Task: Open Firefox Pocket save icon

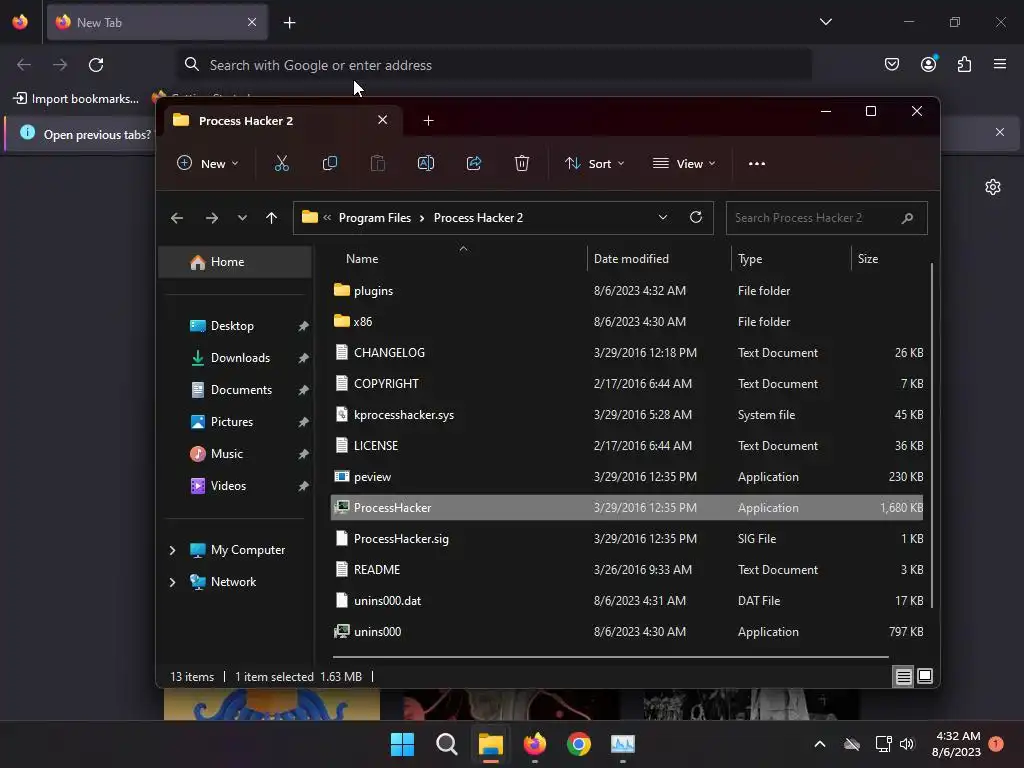Action: [x=891, y=64]
